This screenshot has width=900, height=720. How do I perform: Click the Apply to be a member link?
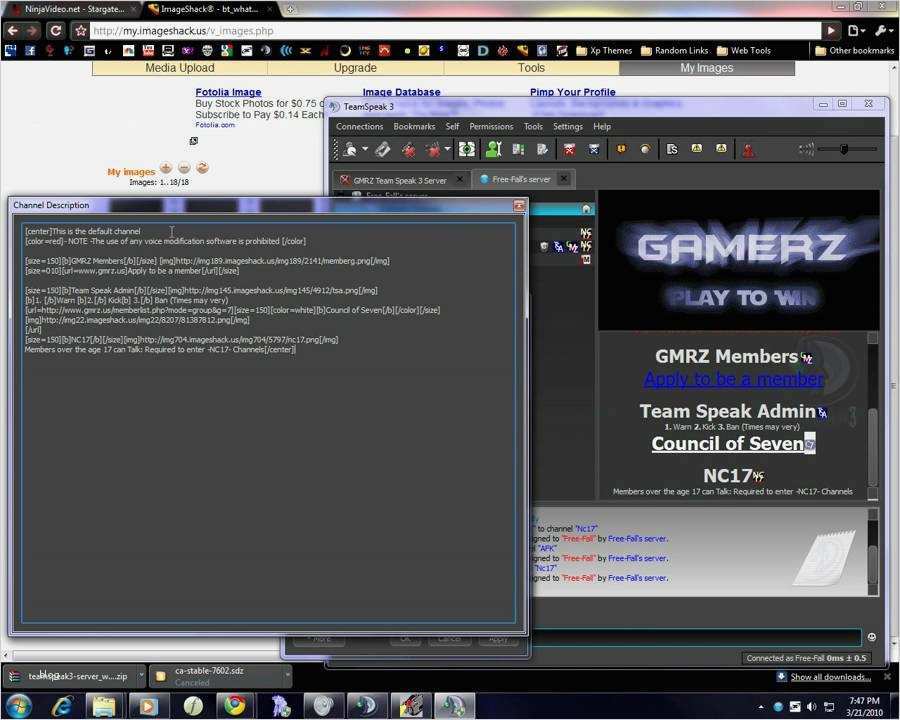(734, 379)
